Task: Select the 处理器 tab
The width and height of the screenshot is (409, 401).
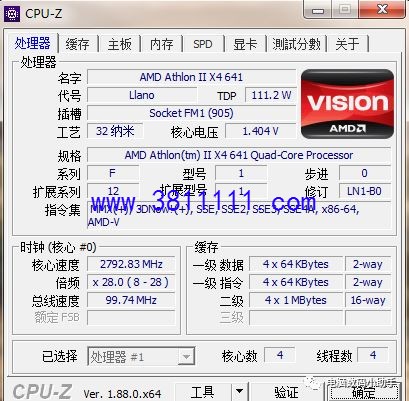Action: 32,43
